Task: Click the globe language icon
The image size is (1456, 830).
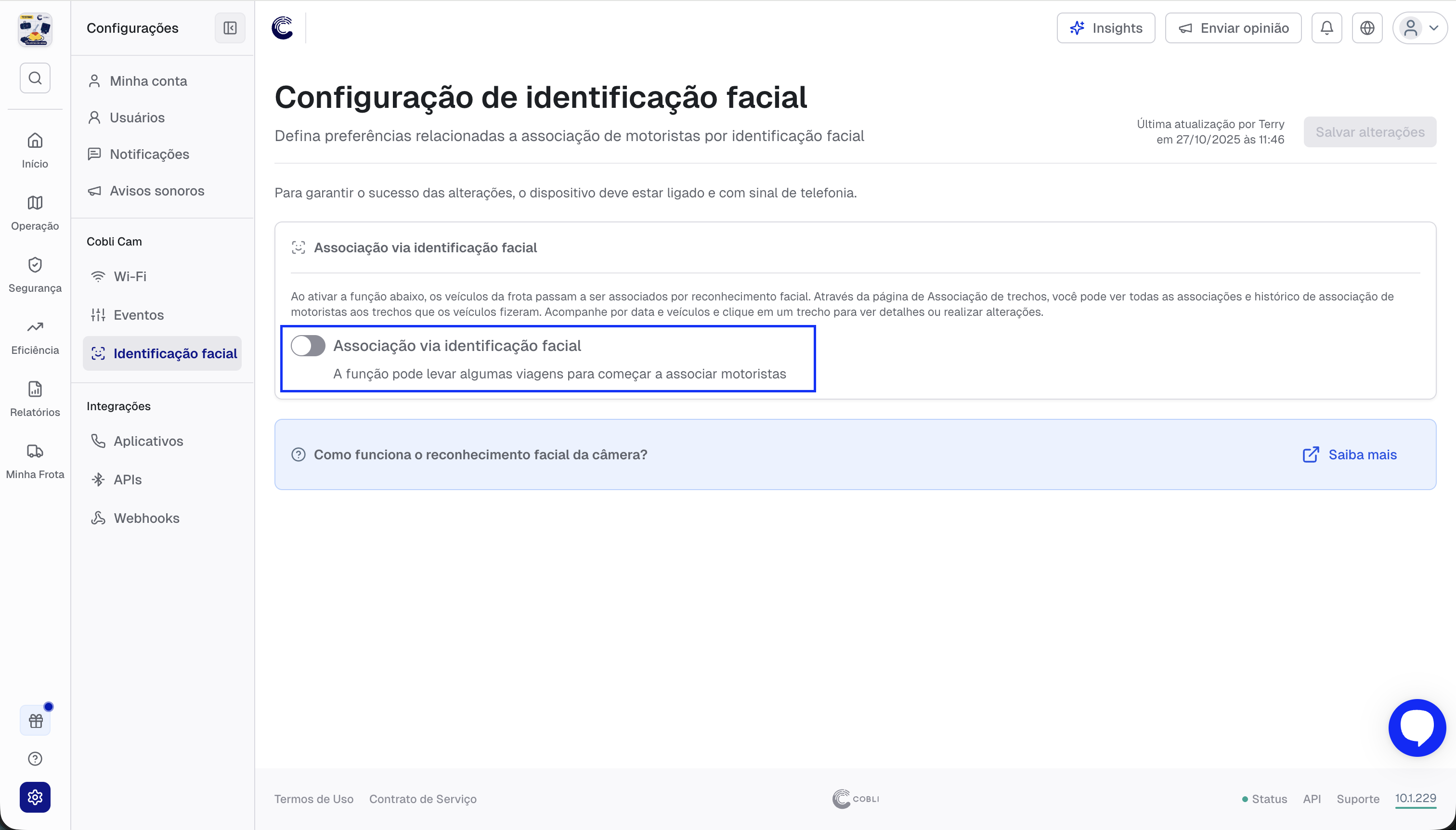Action: 1367,28
